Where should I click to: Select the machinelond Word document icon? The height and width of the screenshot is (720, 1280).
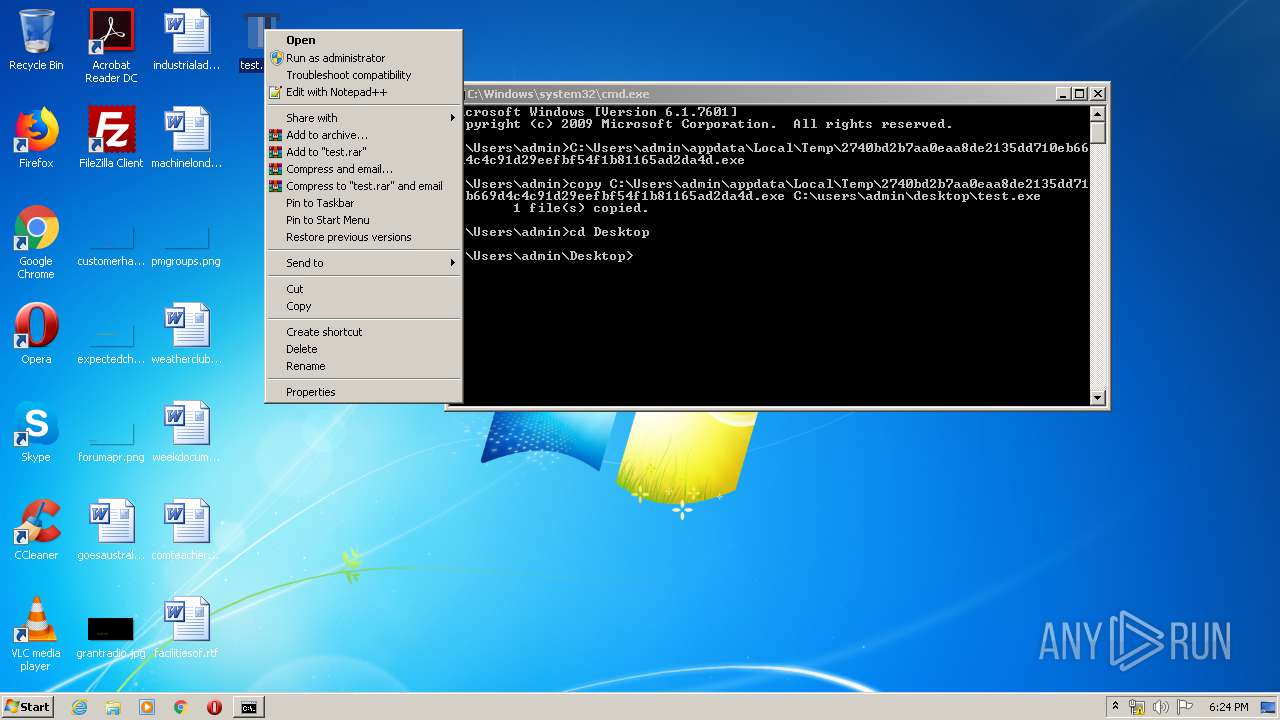point(186,138)
